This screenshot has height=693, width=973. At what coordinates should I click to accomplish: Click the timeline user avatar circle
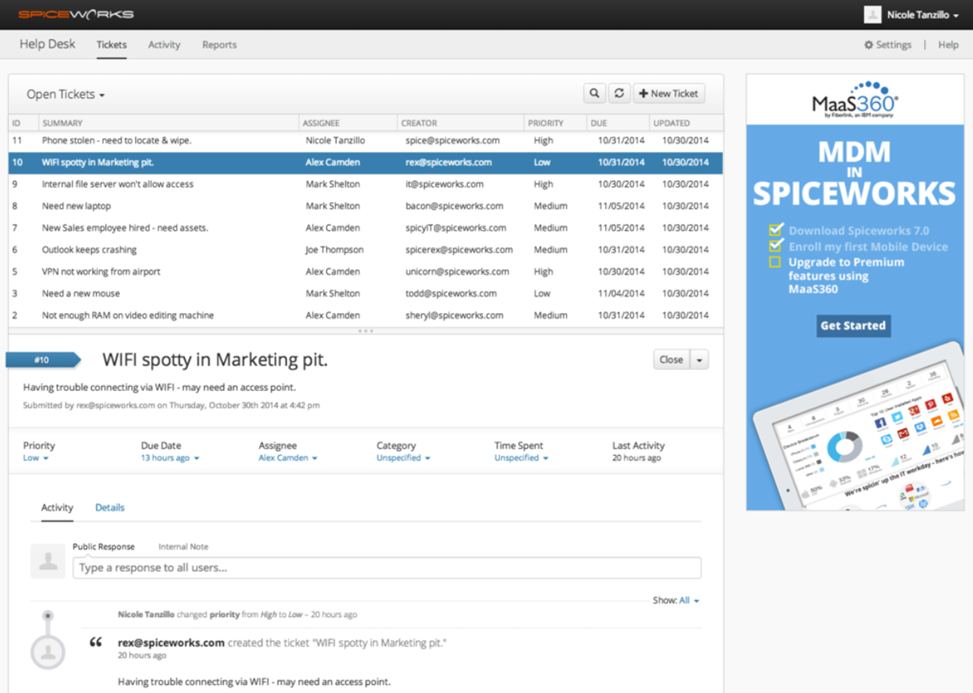click(48, 652)
